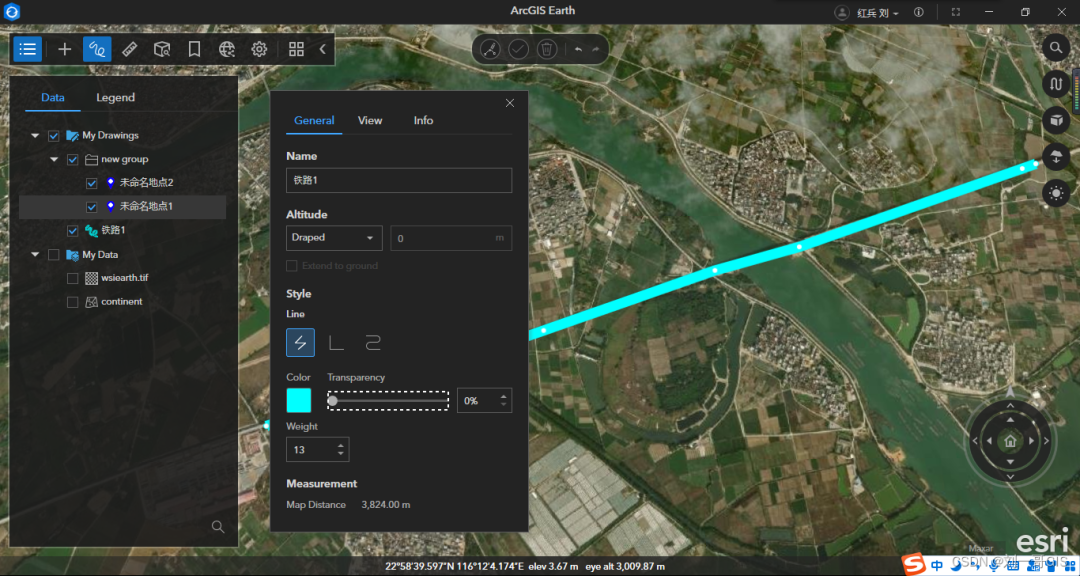Switch to the Data tab
The width and height of the screenshot is (1080, 576).
tap(53, 98)
